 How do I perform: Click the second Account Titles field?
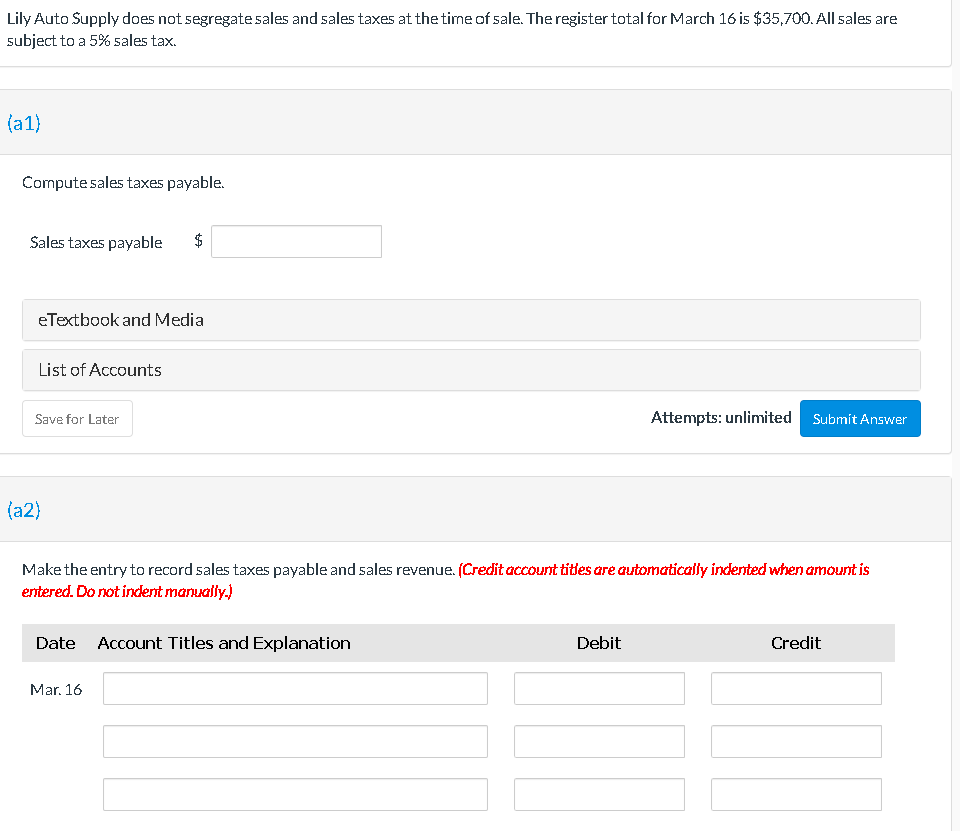(x=295, y=741)
